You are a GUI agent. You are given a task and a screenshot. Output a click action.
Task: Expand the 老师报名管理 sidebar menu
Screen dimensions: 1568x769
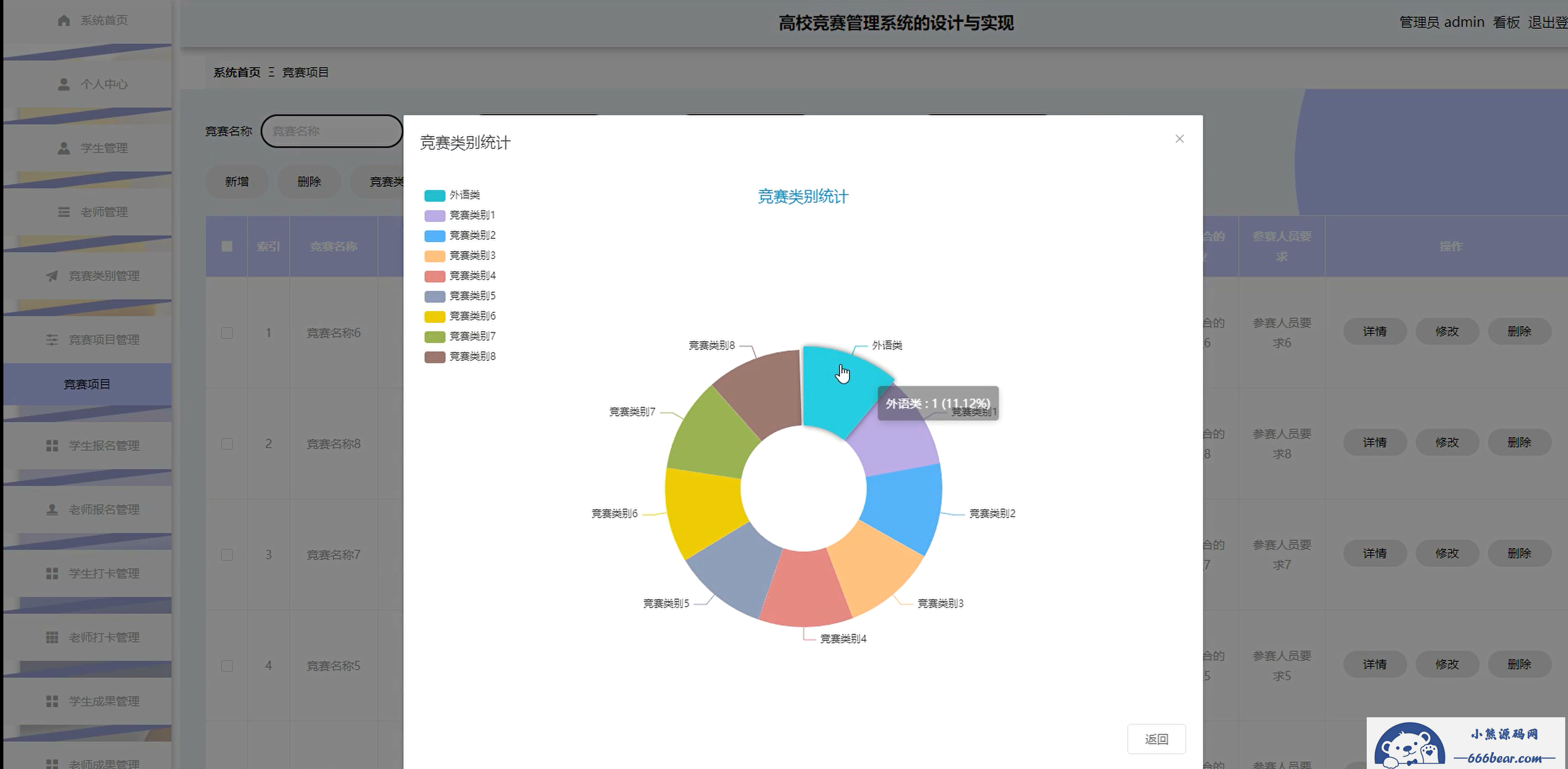coord(87,509)
